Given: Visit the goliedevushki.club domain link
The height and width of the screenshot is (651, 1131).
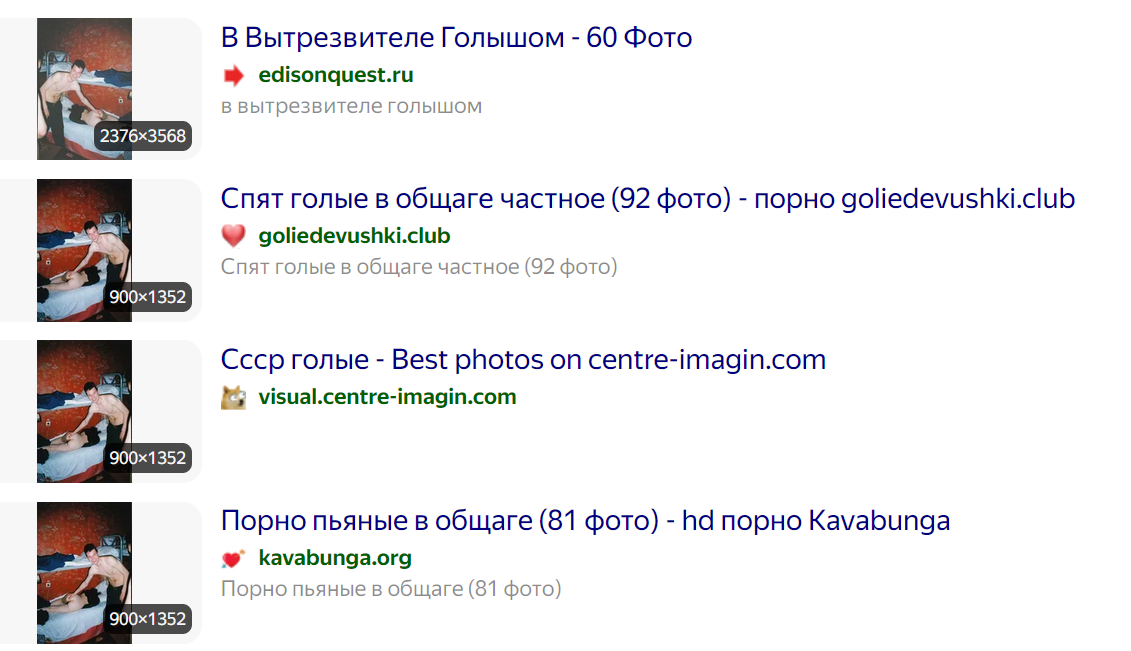Looking at the screenshot, I should [x=354, y=236].
